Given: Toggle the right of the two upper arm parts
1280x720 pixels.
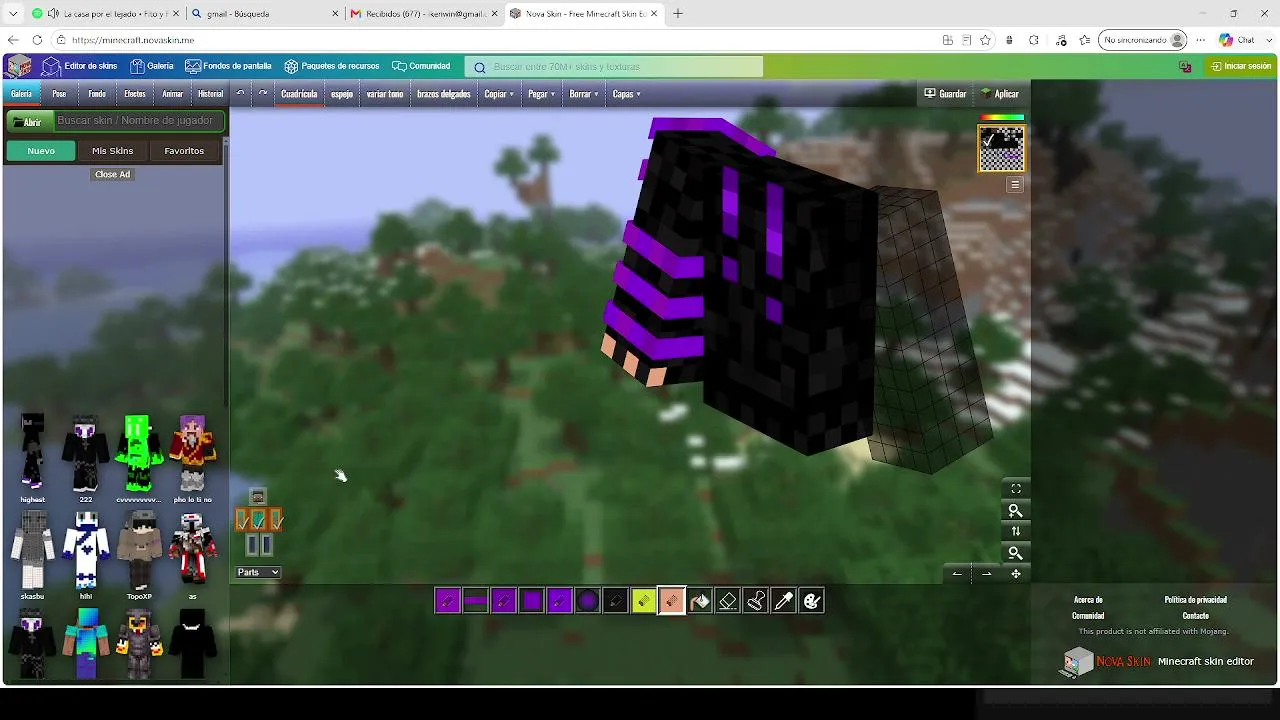Looking at the screenshot, I should [276, 520].
